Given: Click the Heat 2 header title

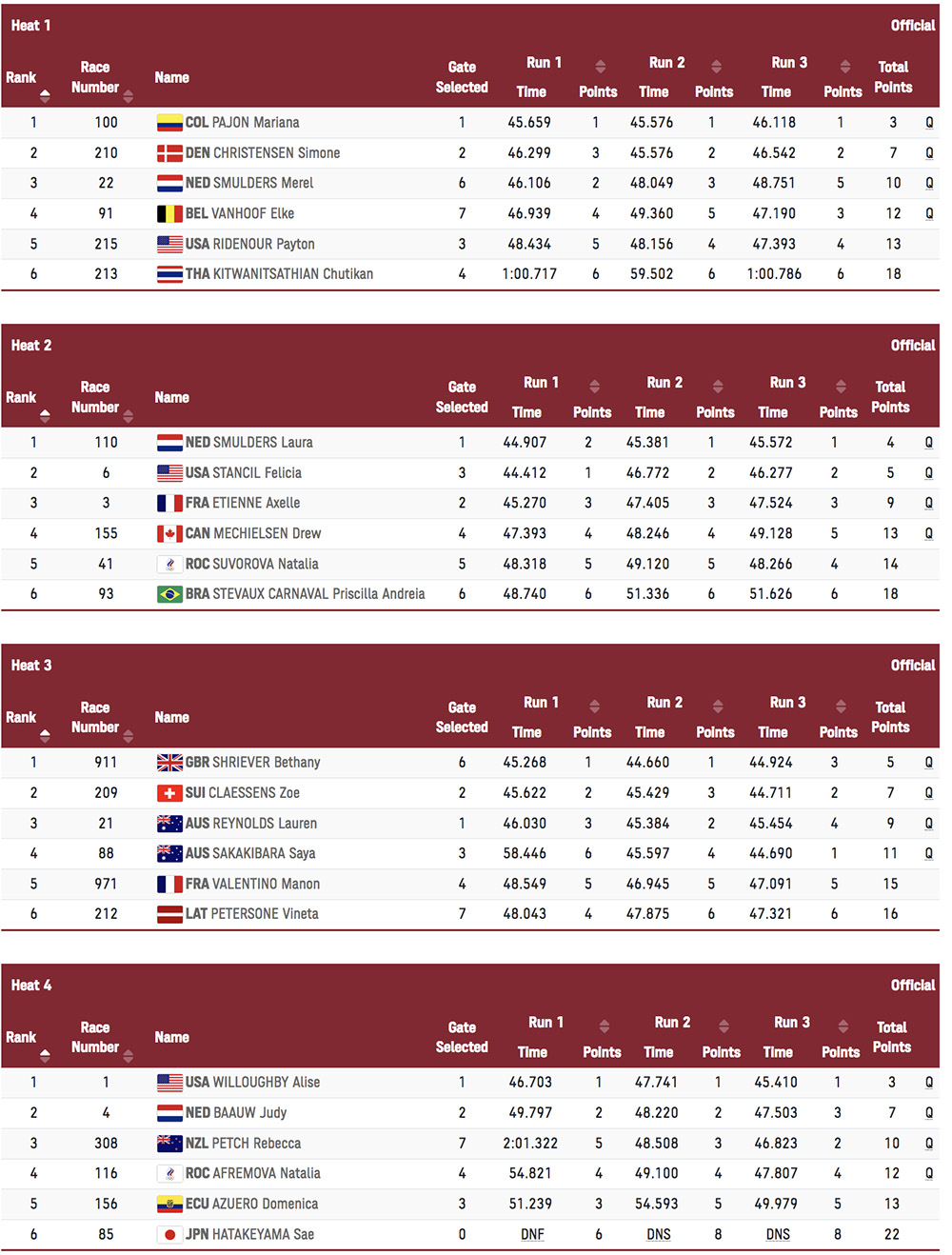Looking at the screenshot, I should pyautogui.click(x=31, y=345).
